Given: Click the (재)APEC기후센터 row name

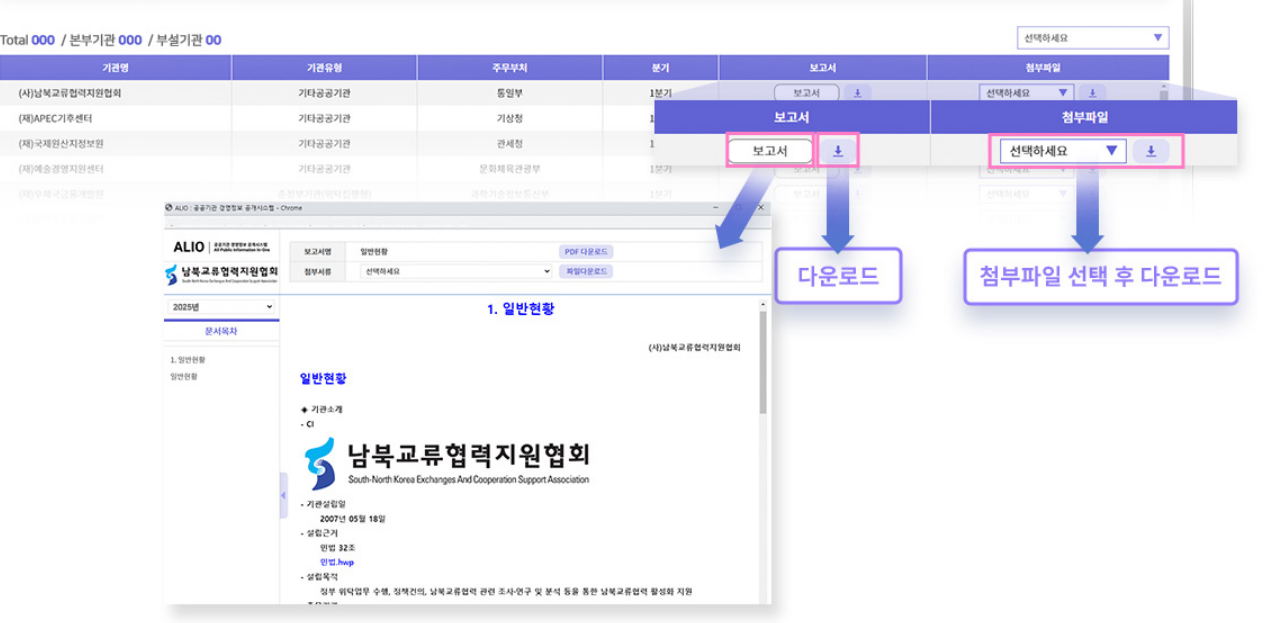Looking at the screenshot, I should click(x=56, y=118).
